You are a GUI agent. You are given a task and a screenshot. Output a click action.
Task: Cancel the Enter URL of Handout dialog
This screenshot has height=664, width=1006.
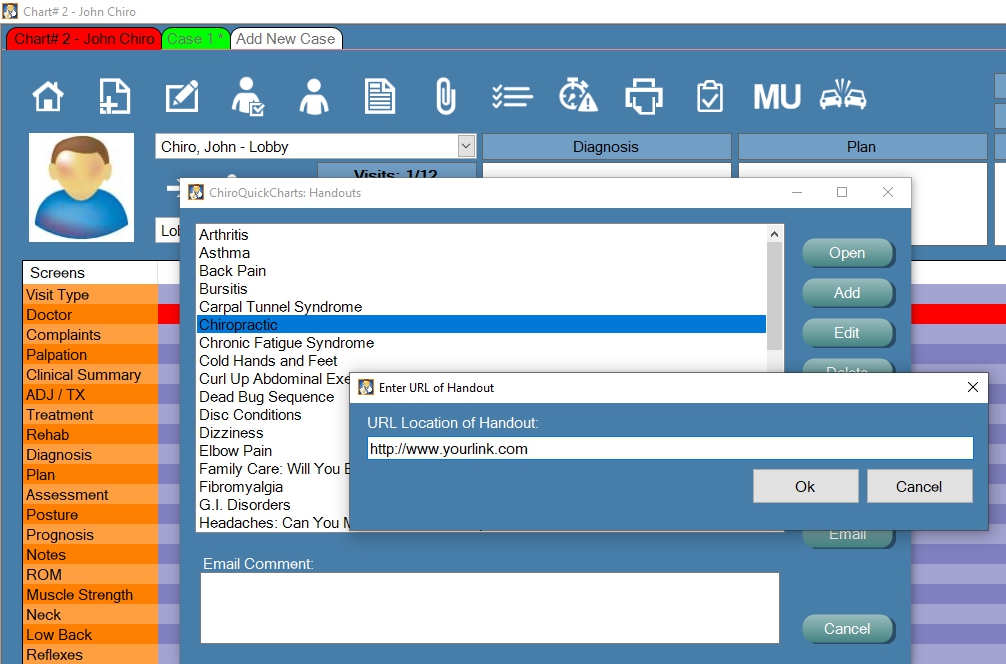coord(919,486)
